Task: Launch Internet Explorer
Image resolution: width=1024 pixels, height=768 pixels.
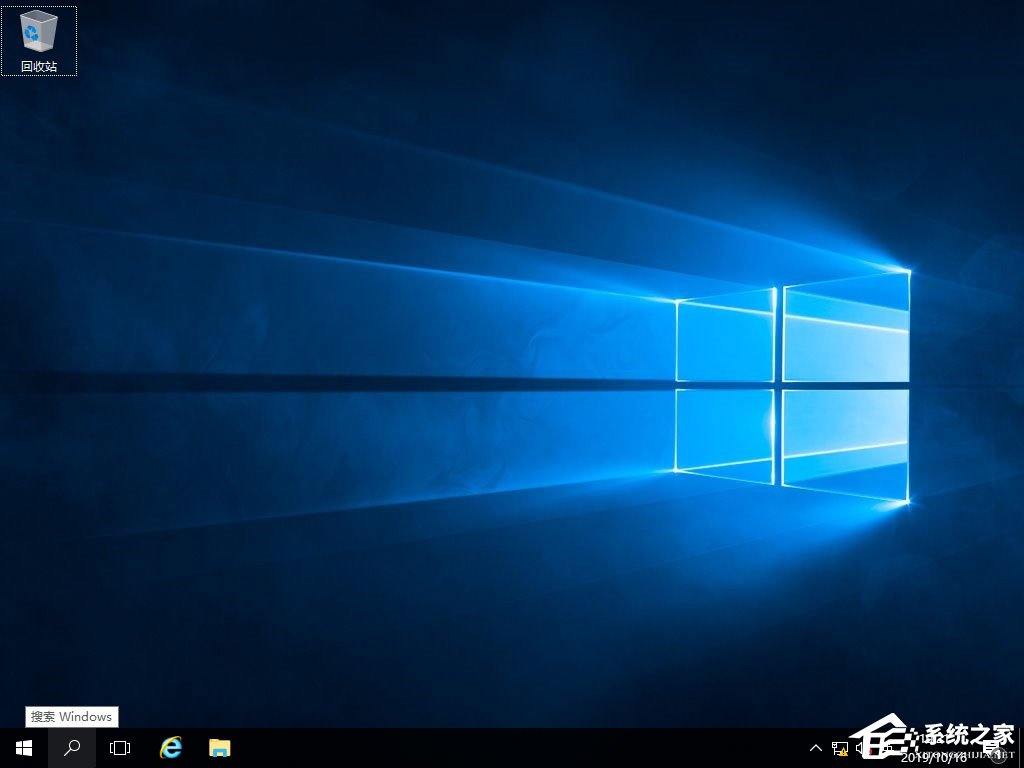Action: 170,747
